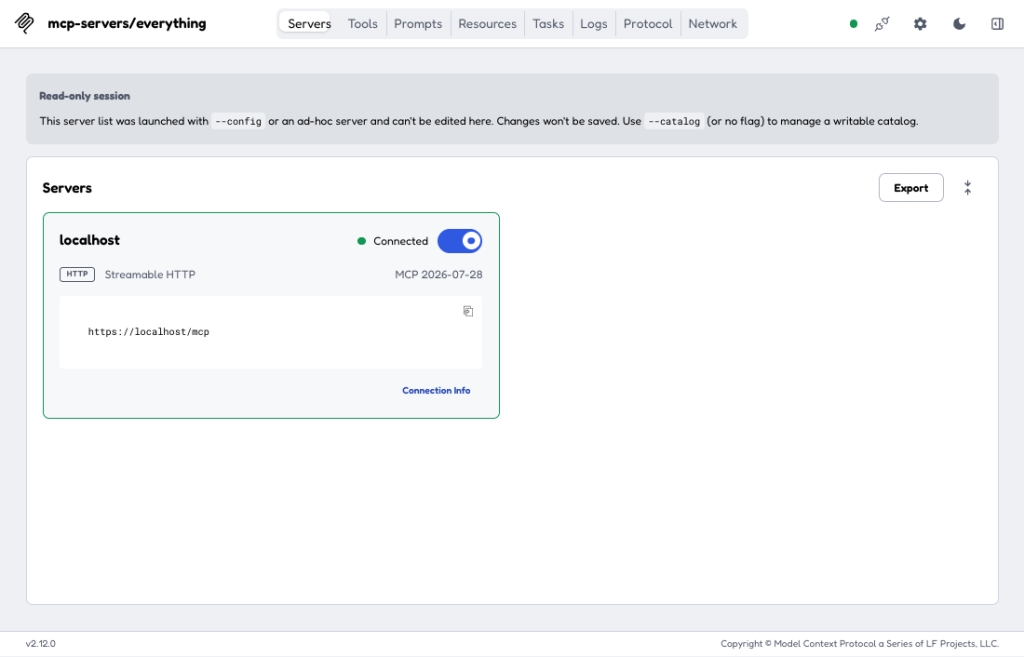Open the Tools tab
This screenshot has height=657, width=1024.
click(362, 24)
